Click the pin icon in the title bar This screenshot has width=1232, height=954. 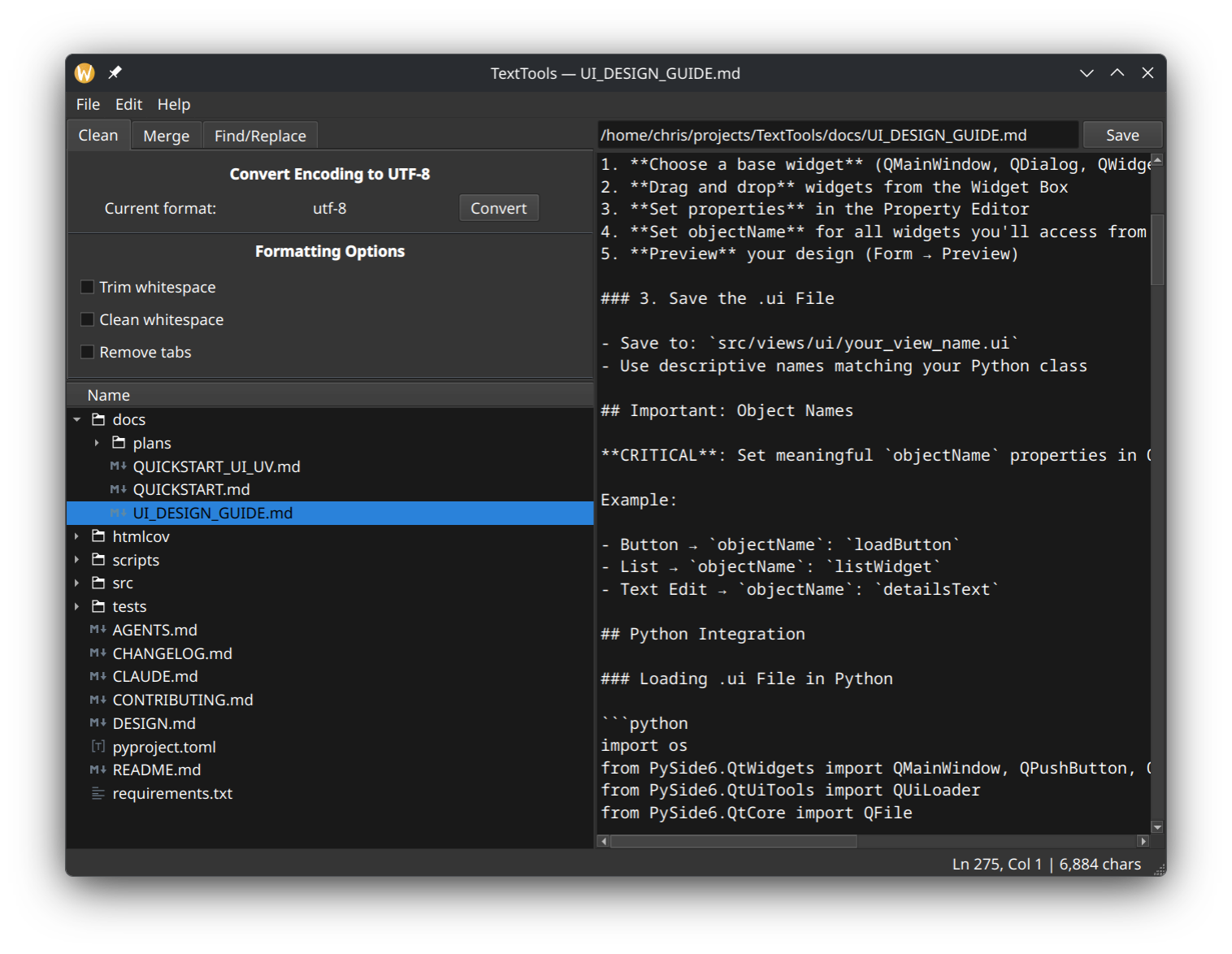(x=115, y=72)
